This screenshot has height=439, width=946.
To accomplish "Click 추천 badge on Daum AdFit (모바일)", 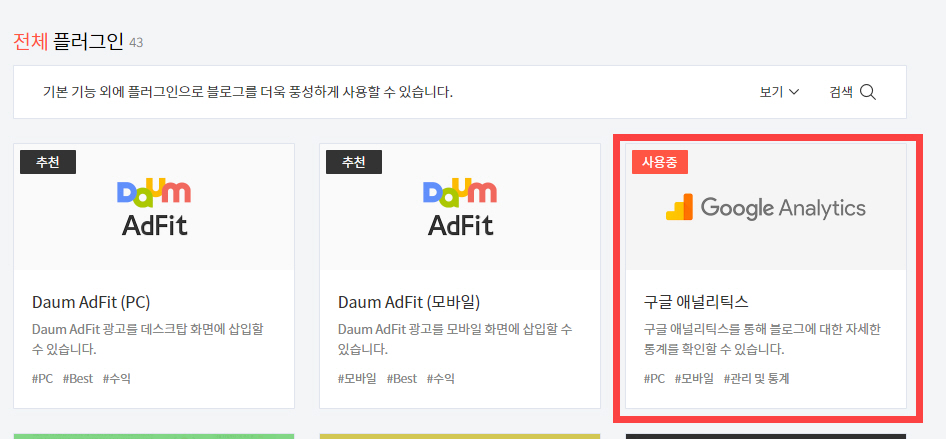I will point(354,162).
